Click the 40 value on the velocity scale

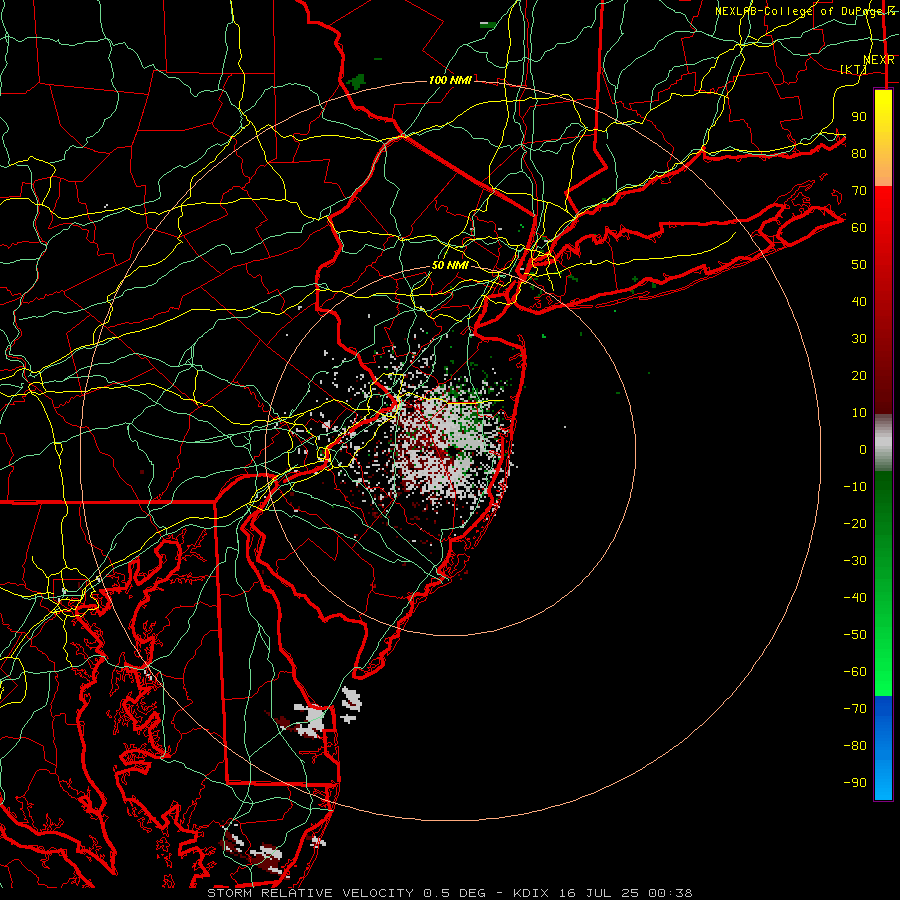pyautogui.click(x=859, y=301)
